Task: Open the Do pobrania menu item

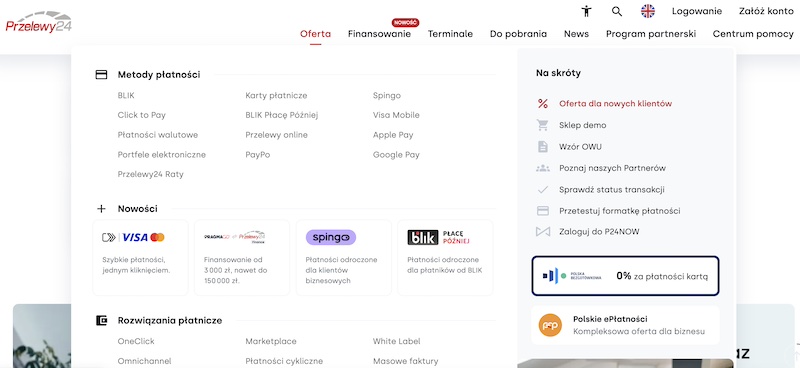Action: coord(518,34)
